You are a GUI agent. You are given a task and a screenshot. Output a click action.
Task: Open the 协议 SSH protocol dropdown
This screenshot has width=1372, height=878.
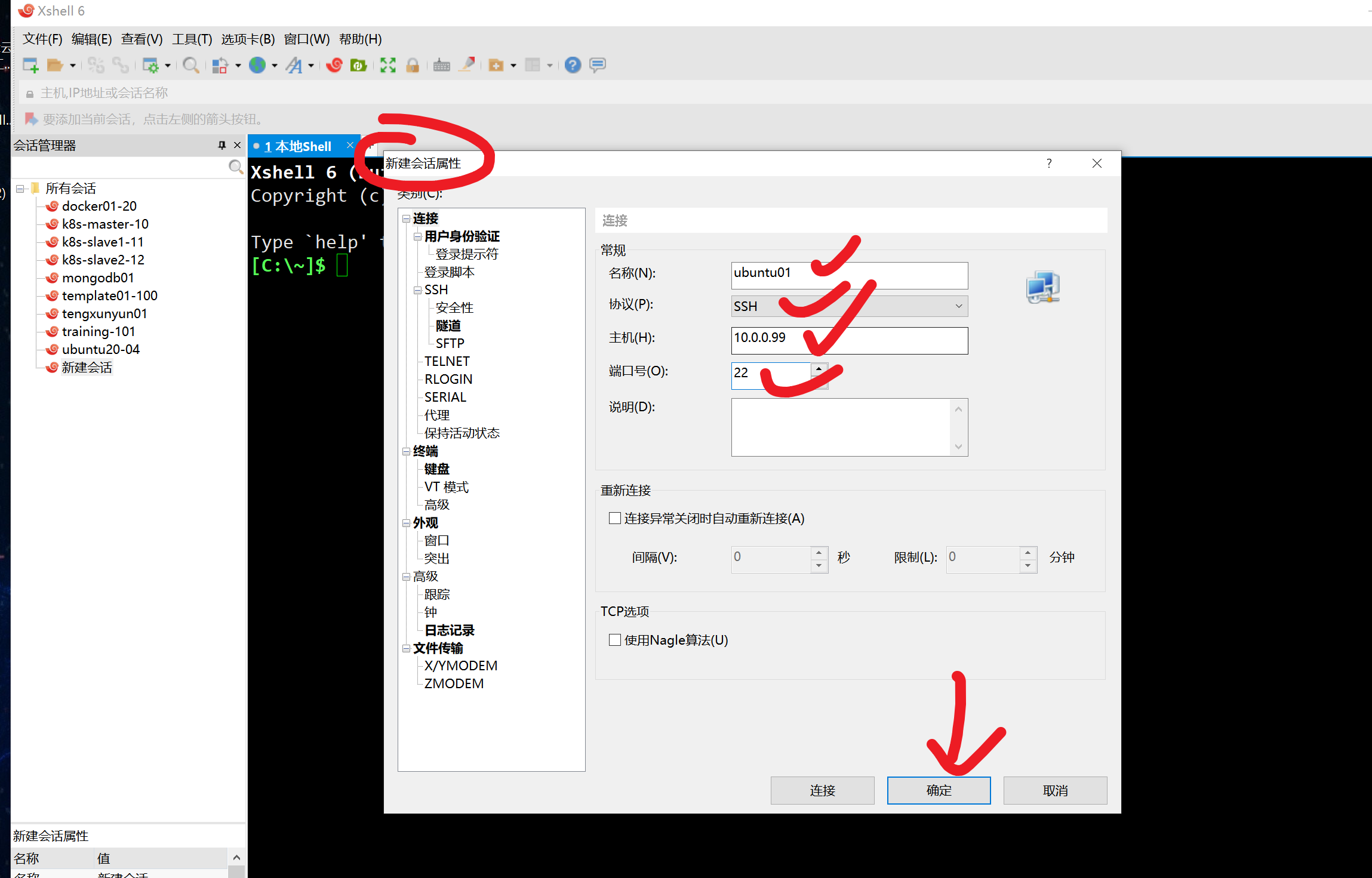coord(850,306)
